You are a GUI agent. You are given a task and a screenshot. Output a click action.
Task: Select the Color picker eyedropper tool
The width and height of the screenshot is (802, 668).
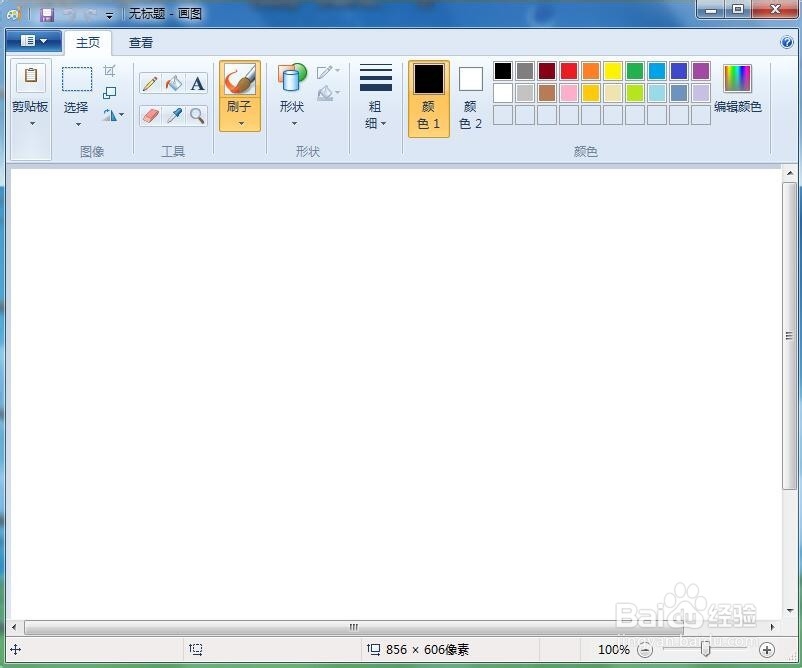pyautogui.click(x=174, y=116)
